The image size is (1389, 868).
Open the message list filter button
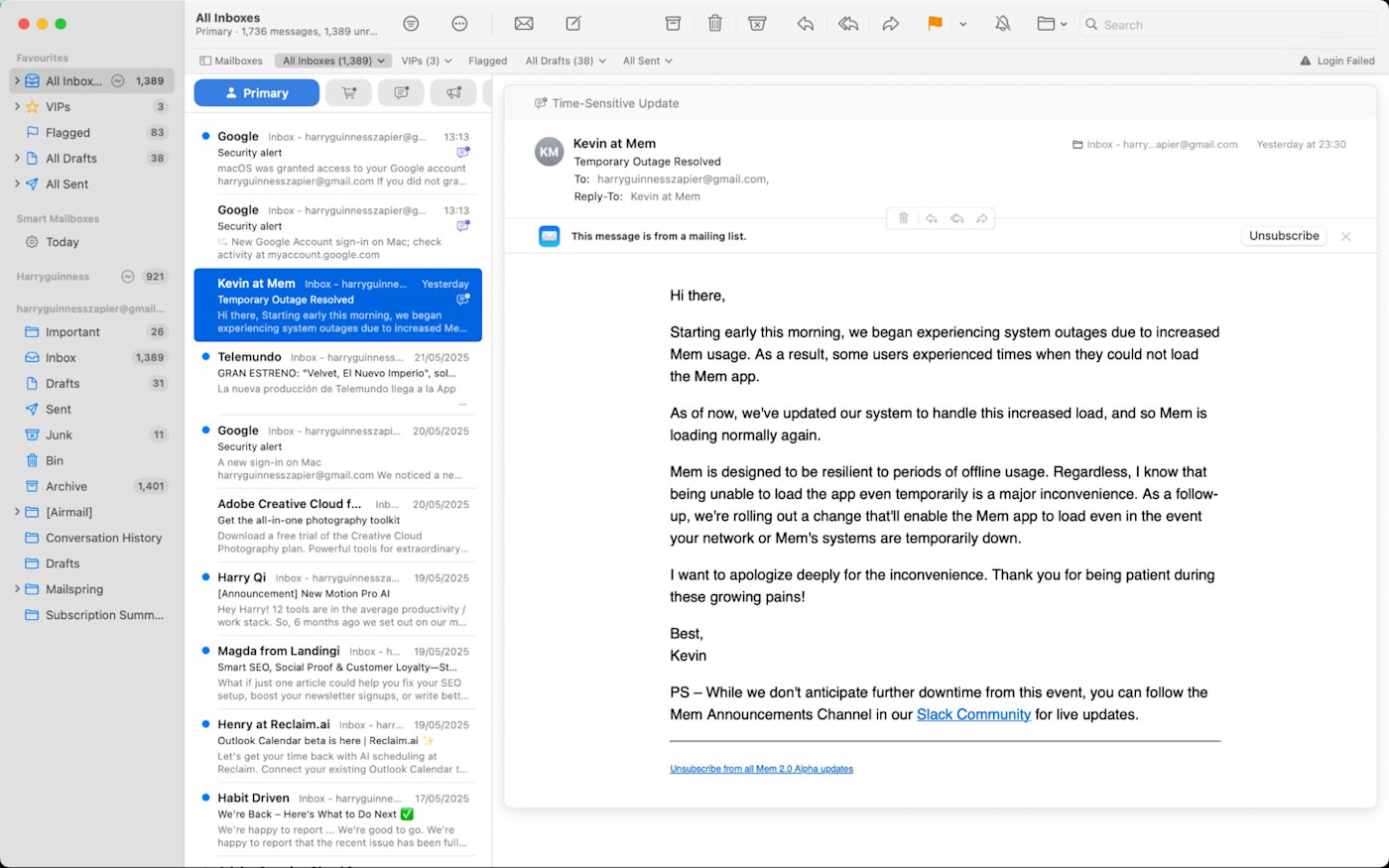point(411,24)
